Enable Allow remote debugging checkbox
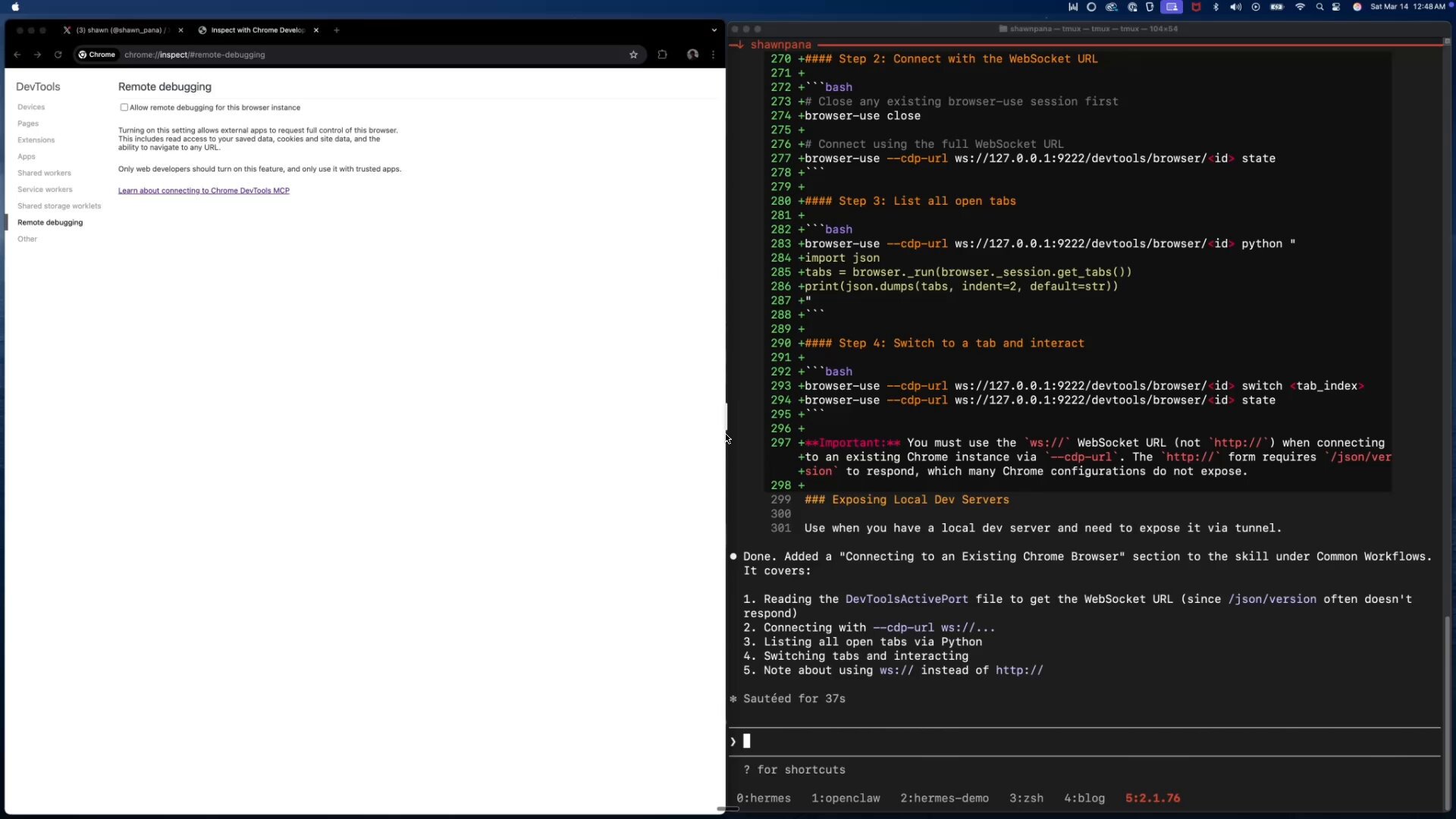 point(124,108)
